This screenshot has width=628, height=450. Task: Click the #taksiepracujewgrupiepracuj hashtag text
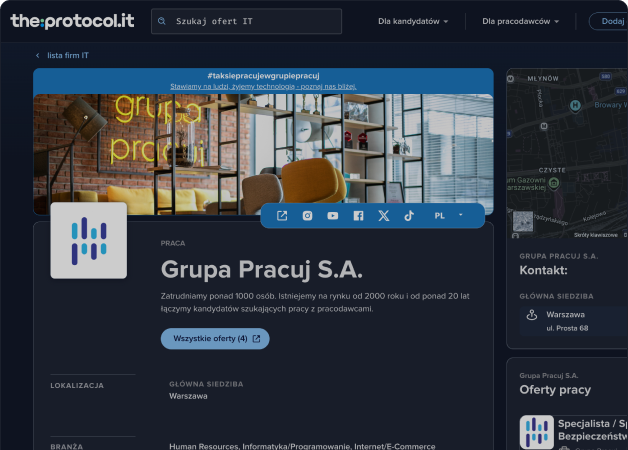coord(263,76)
